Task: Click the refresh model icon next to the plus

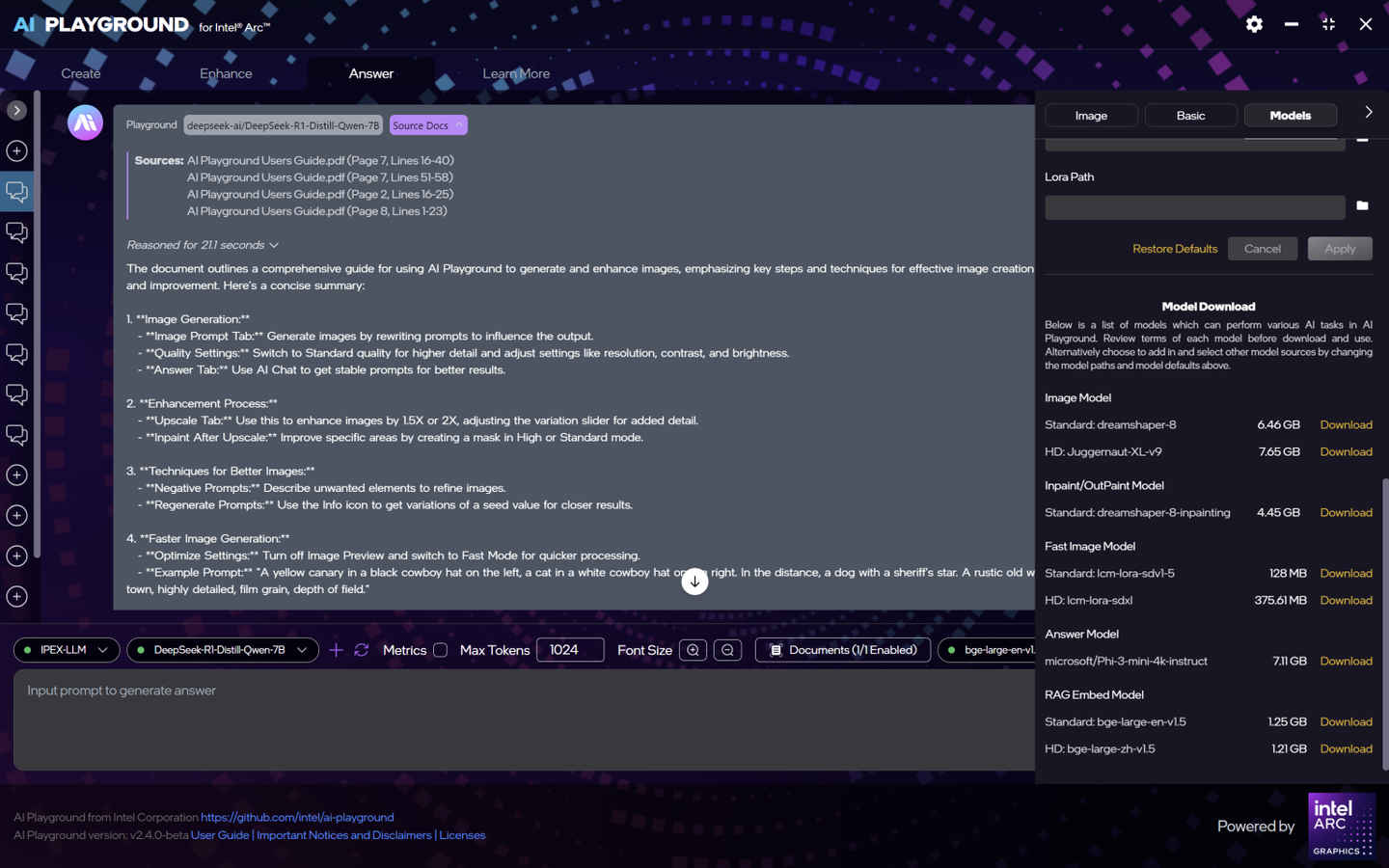Action: click(x=361, y=650)
